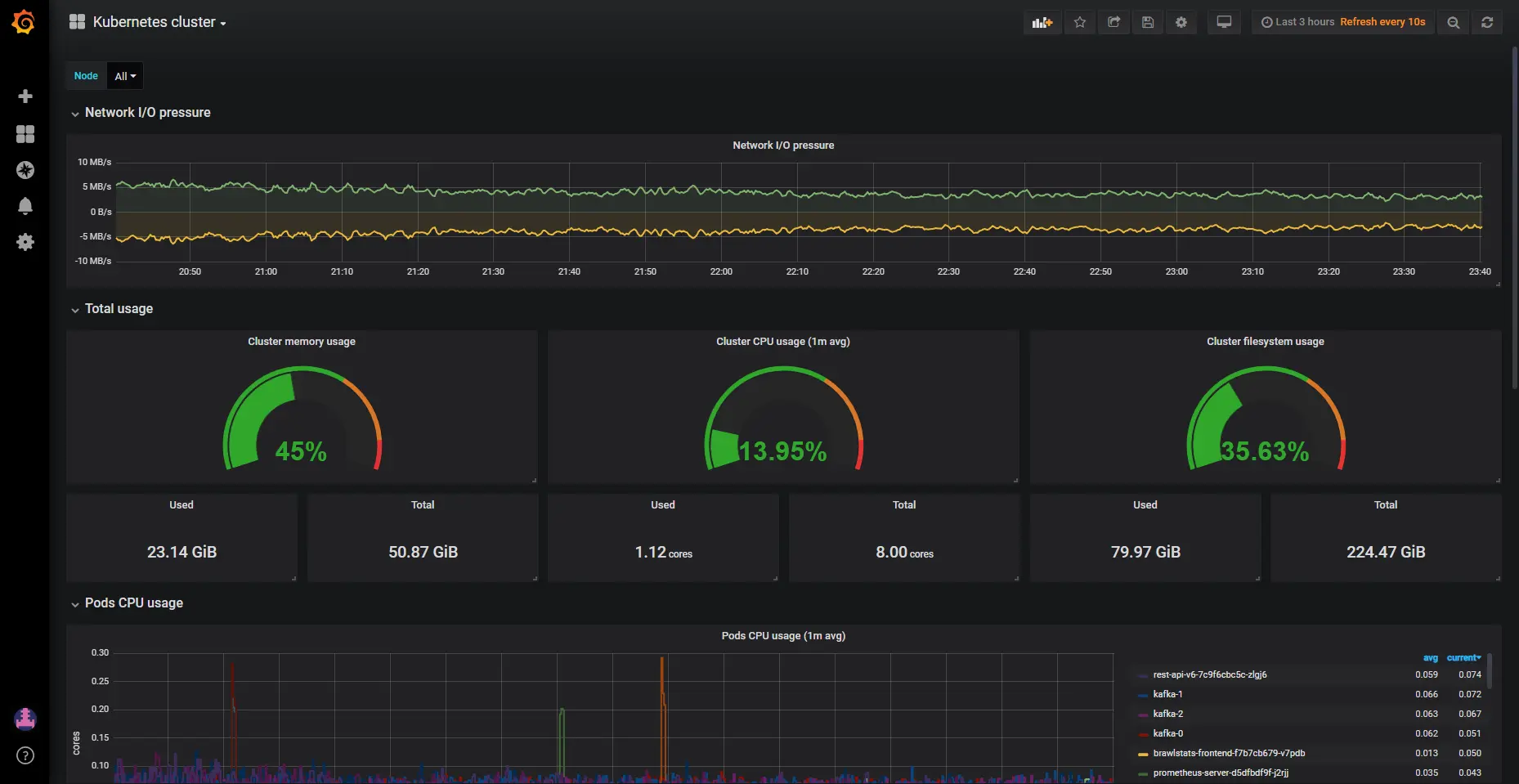Screen dimensions: 1519x784
Task: Star this dashboard as favorite
Action: 1080,22
